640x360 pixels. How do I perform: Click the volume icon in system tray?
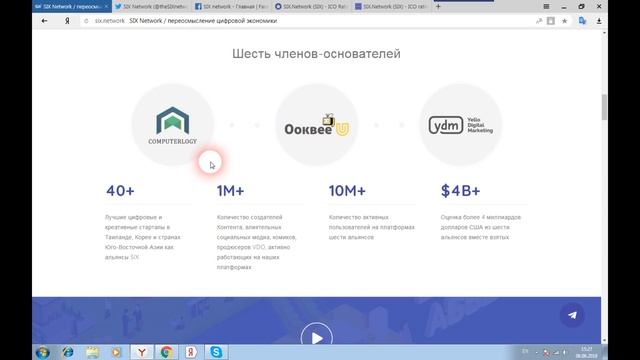[x=565, y=352]
